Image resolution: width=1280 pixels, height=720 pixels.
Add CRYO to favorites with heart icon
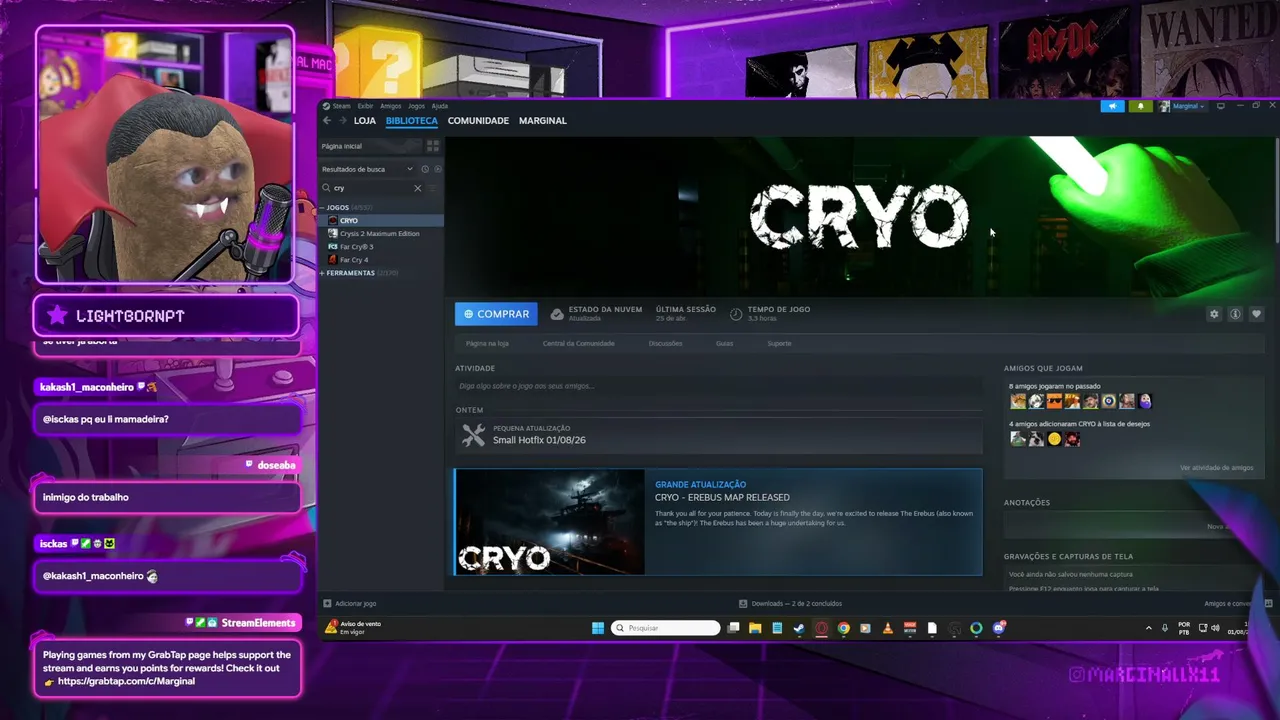(x=1256, y=314)
